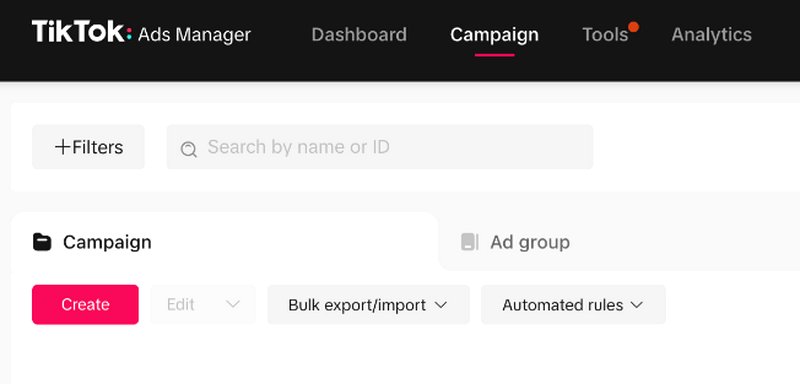Image resolution: width=800 pixels, height=384 pixels.
Task: Click the orange notification dot on Tools
Action: (x=633, y=27)
